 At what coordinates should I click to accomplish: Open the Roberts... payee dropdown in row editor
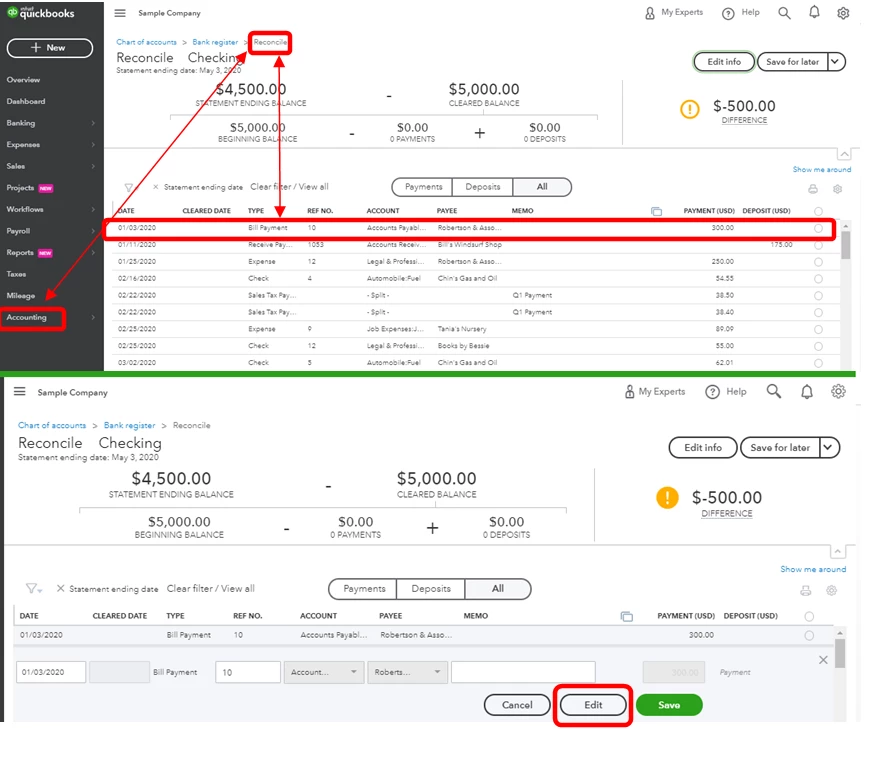click(407, 672)
